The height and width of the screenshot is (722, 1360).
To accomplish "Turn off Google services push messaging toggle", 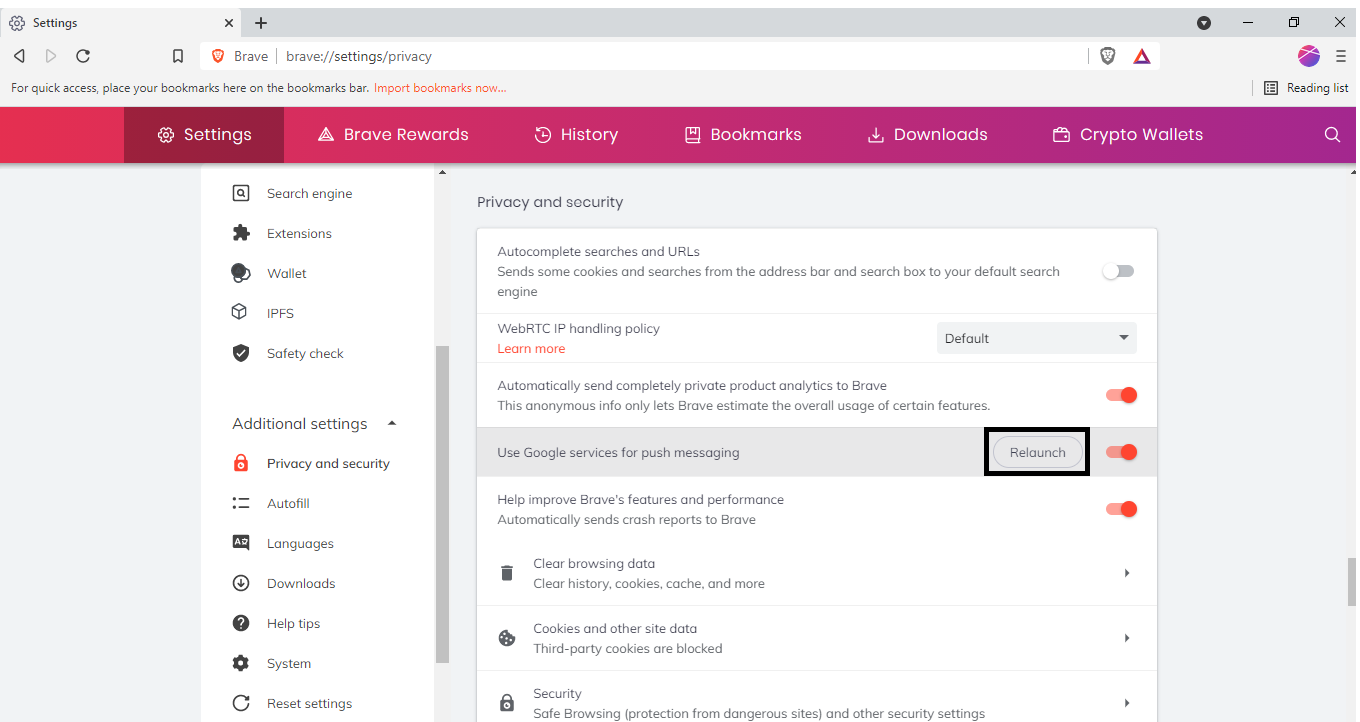I will 1122,452.
